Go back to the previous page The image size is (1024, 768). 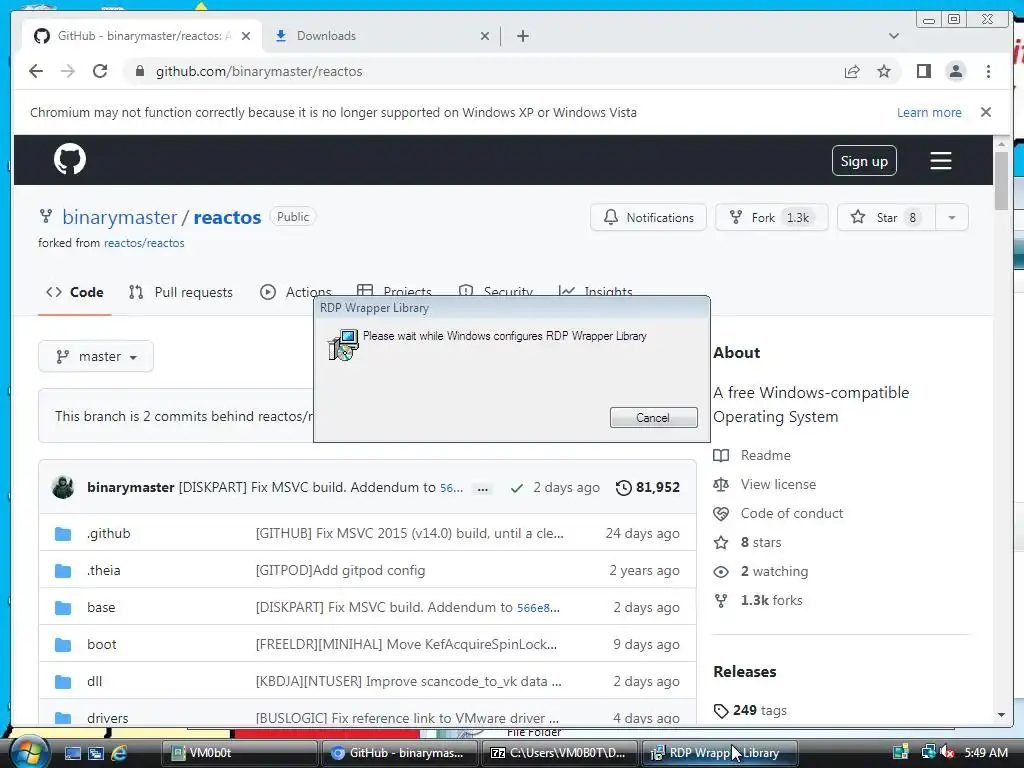[36, 71]
